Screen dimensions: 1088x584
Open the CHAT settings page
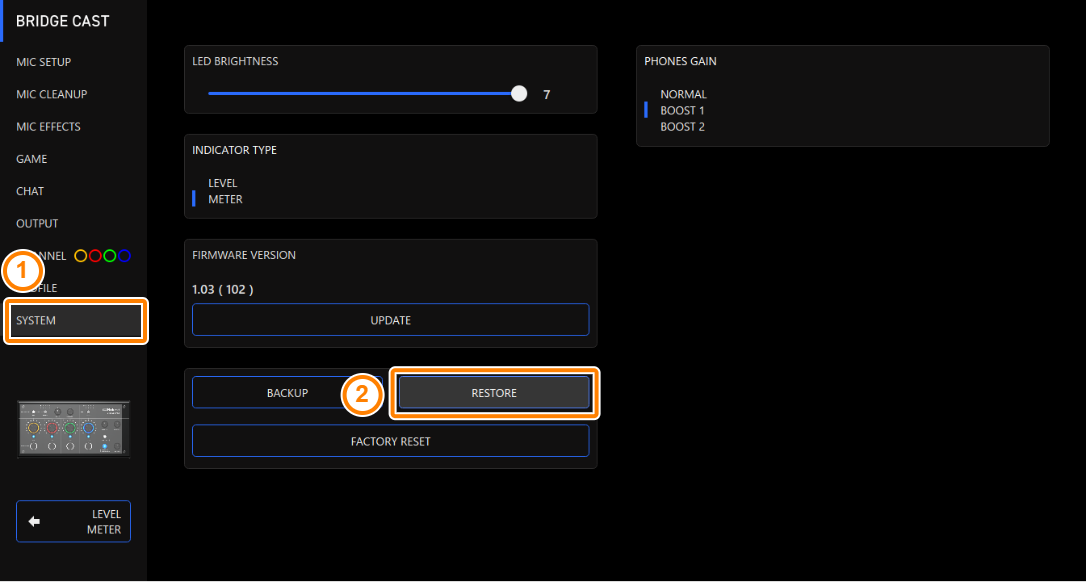pos(30,190)
